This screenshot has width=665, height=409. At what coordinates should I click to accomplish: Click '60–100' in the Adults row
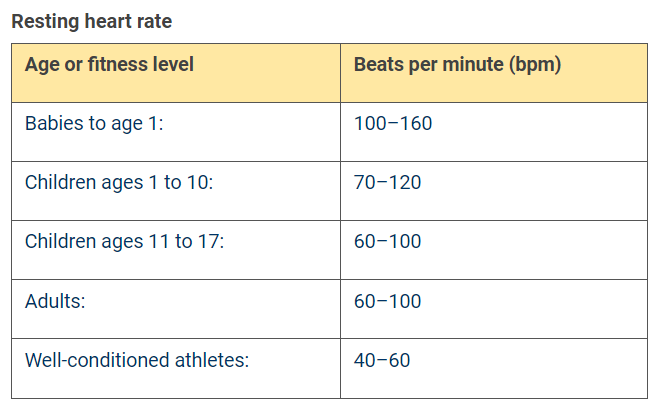(x=388, y=301)
